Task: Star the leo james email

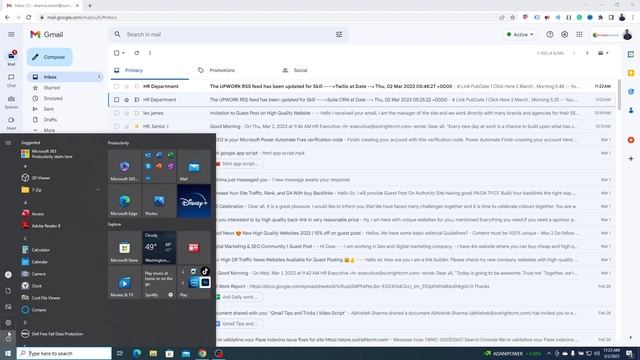Action: pos(127,113)
